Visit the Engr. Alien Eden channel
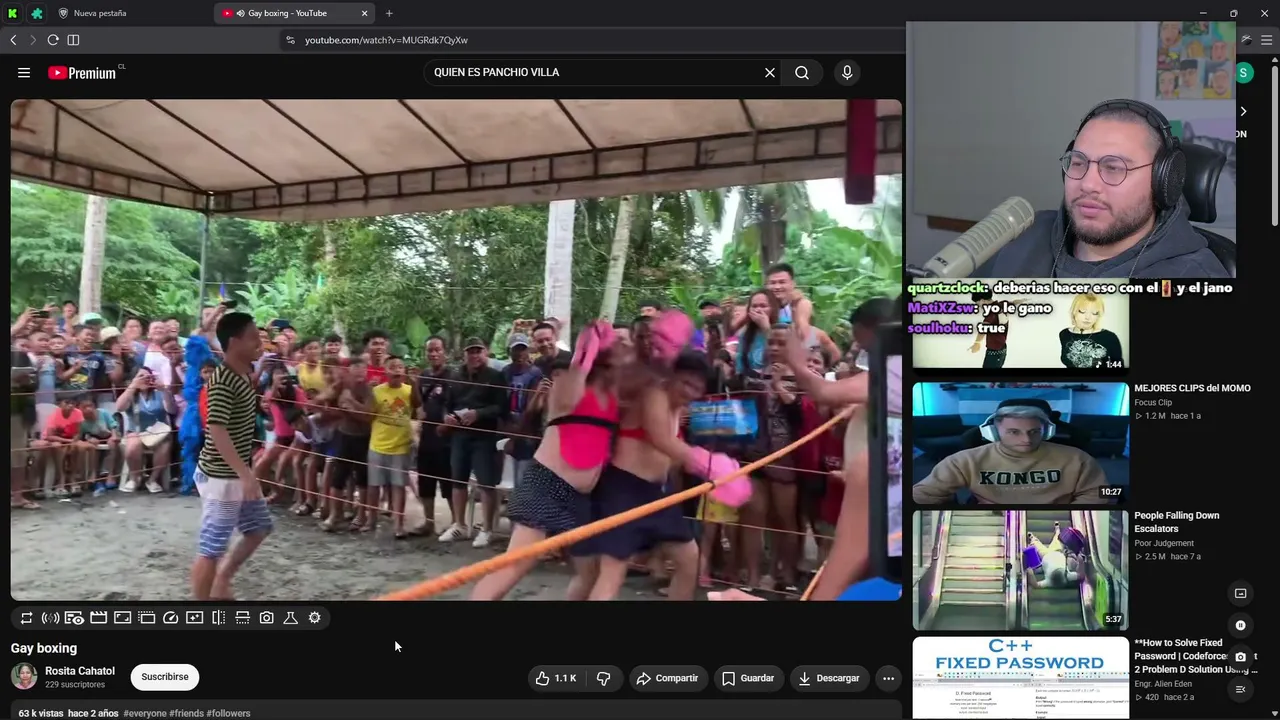 1163,684
